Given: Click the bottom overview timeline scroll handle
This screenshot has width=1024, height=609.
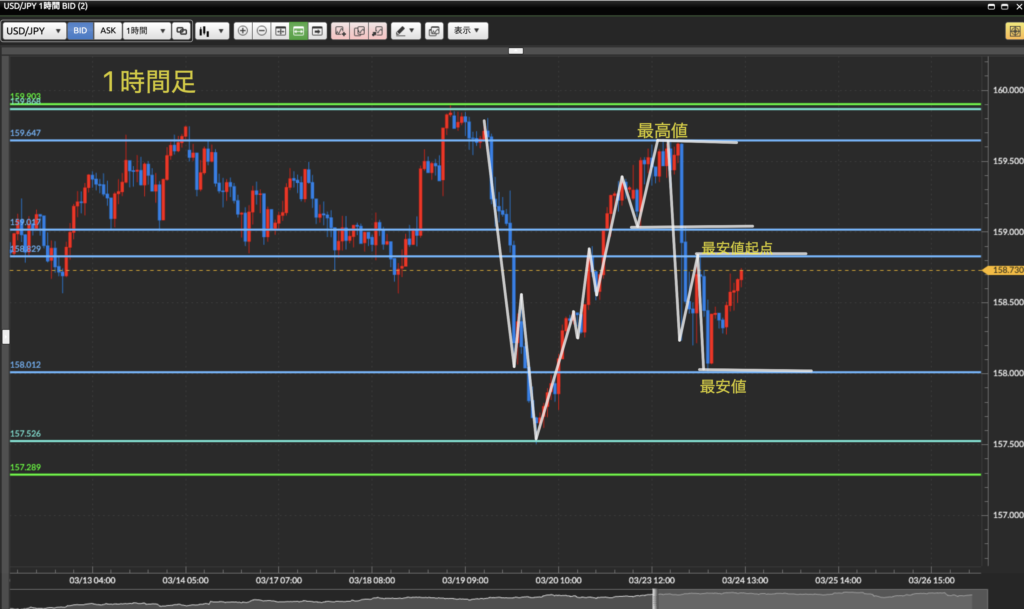Looking at the screenshot, I should tap(655, 598).
